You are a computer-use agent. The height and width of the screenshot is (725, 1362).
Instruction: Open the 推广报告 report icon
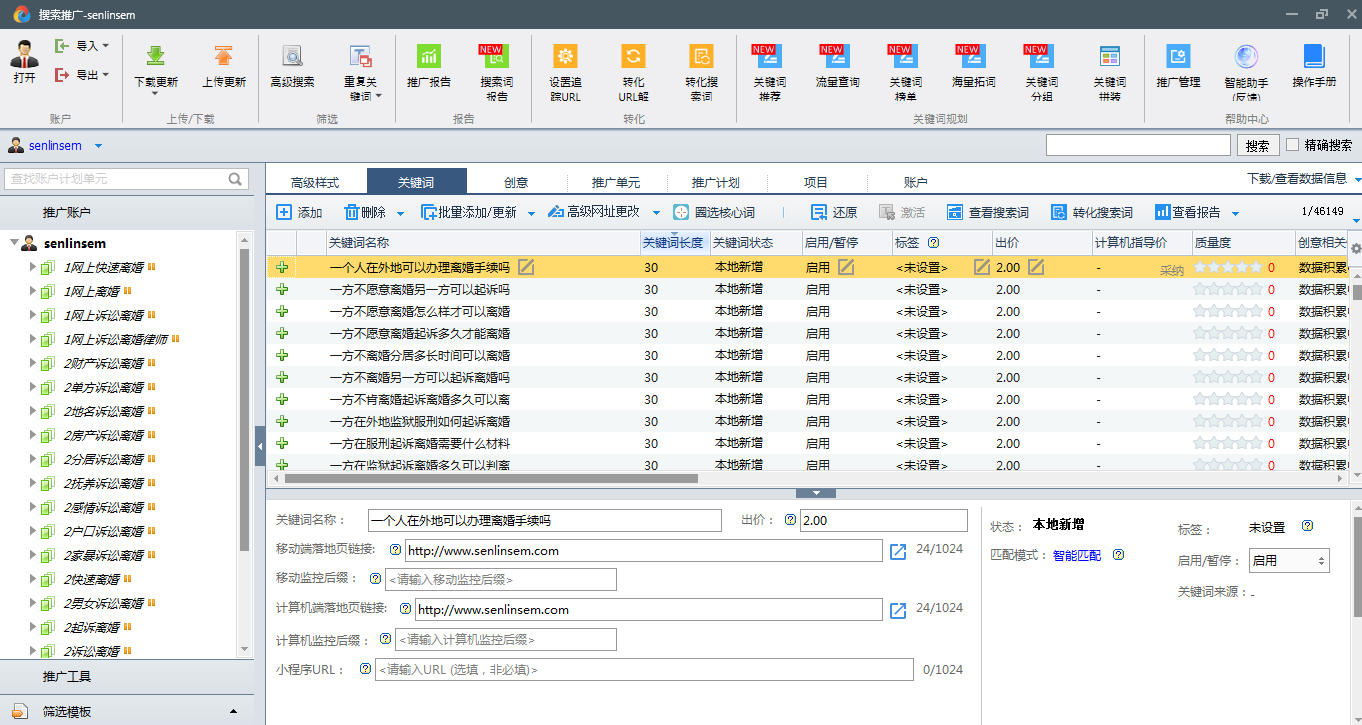[428, 56]
